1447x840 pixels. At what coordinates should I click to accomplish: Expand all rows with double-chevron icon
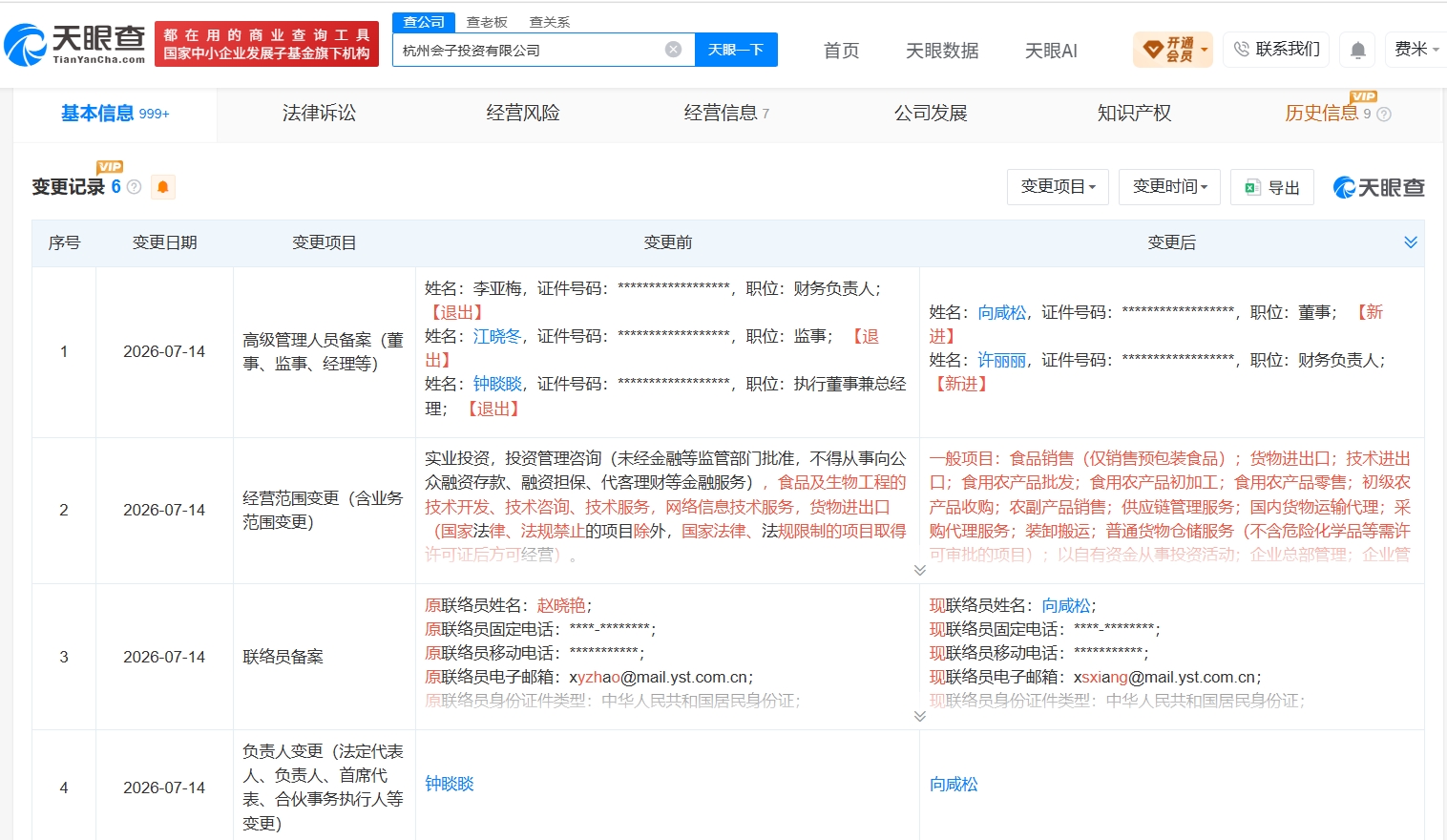tap(1411, 242)
